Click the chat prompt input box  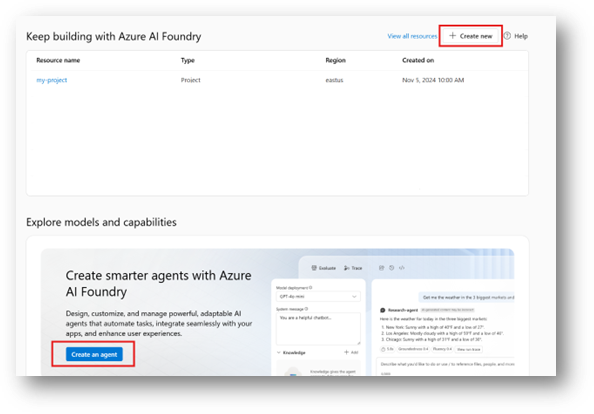tap(445, 367)
